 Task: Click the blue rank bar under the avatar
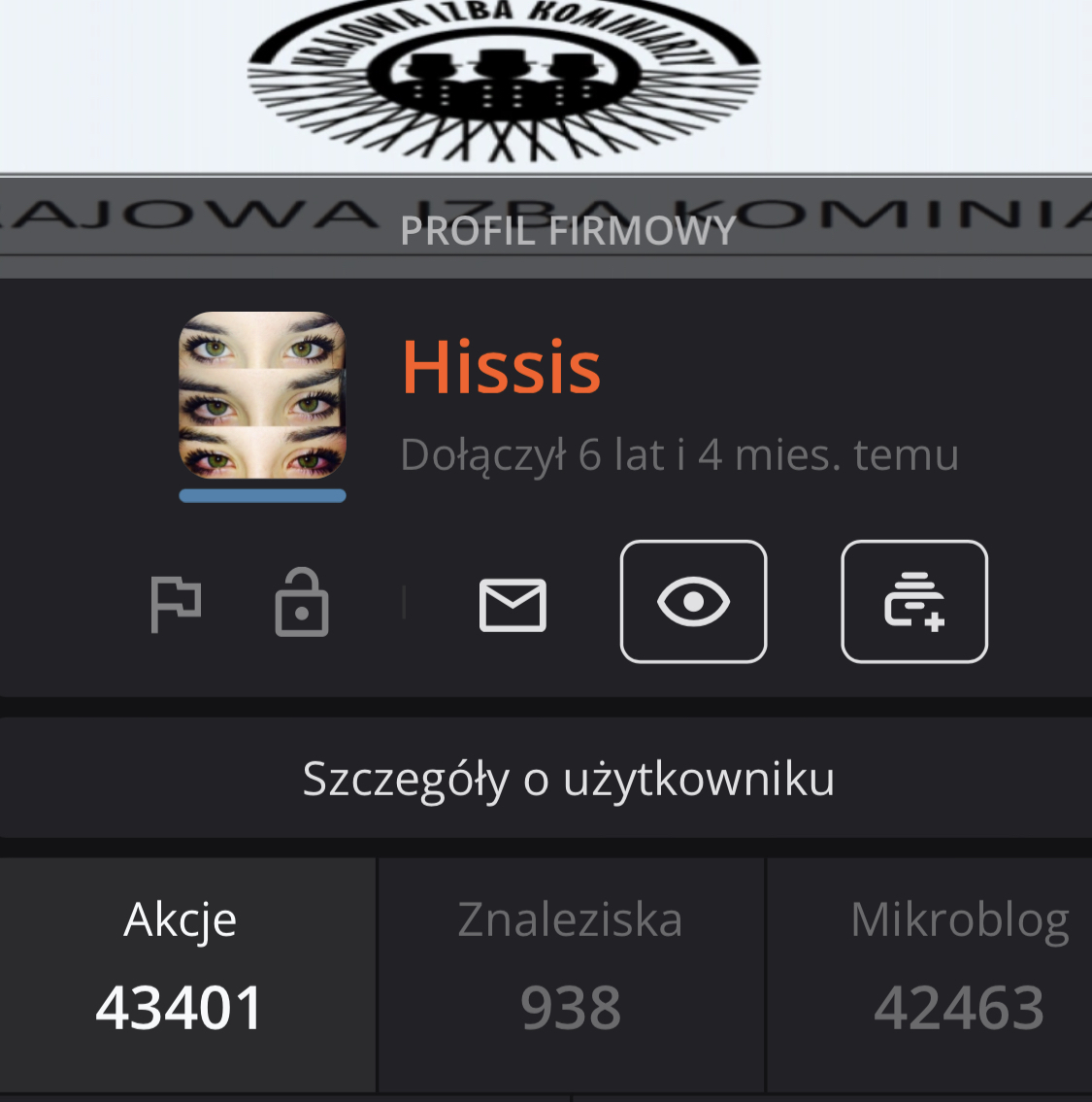(x=262, y=495)
